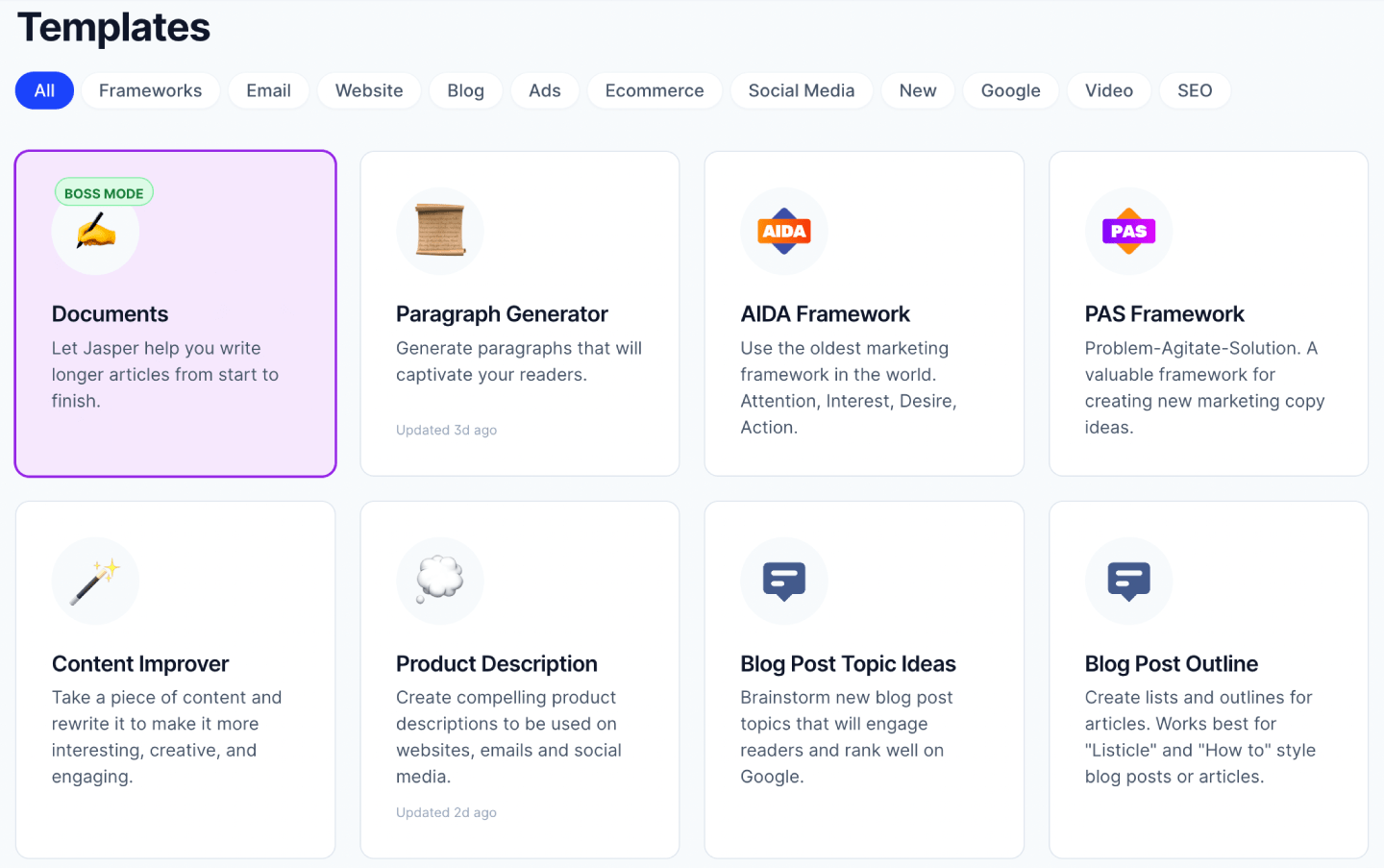1384x868 pixels.
Task: Open the PAS Framework template title
Action: coord(1164,314)
